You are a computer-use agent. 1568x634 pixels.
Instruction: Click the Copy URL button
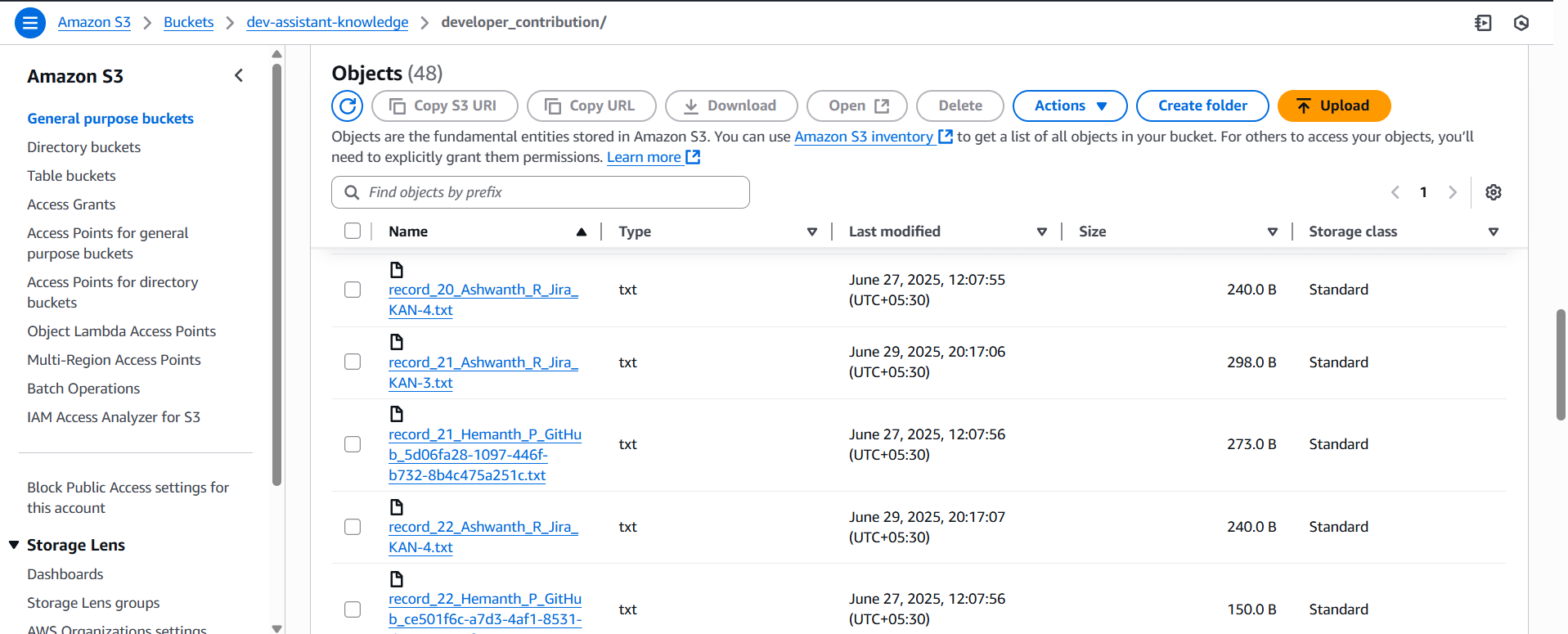[x=591, y=106]
